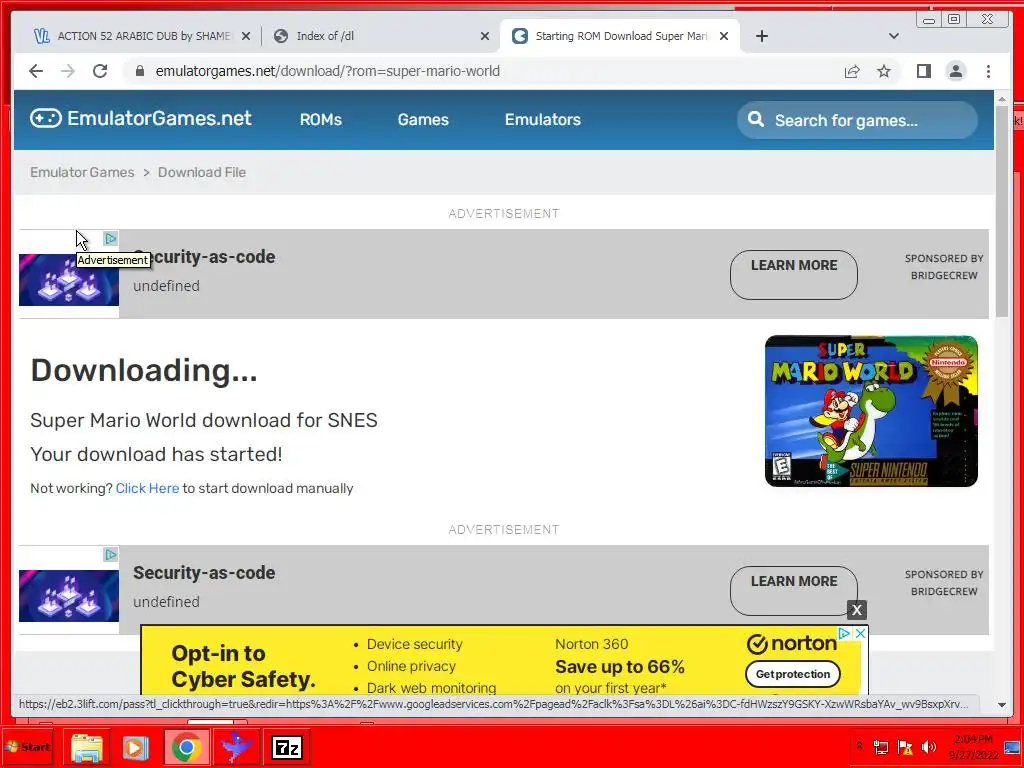1024x768 pixels.
Task: Open the share page icon in address bar
Action: click(852, 71)
